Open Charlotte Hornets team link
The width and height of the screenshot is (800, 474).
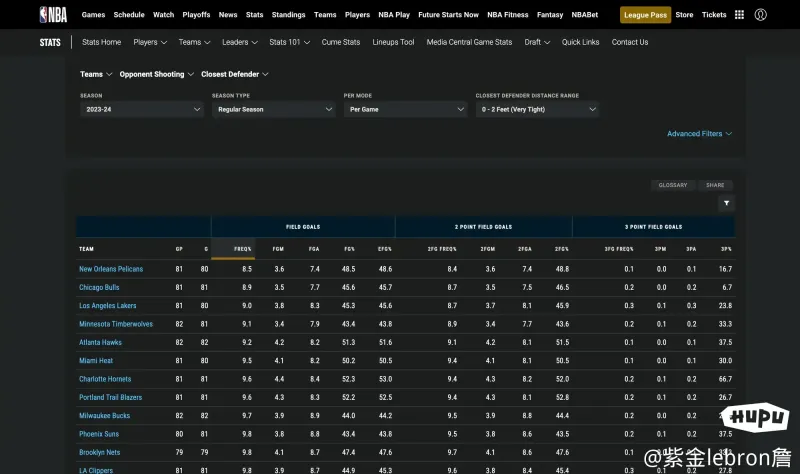tap(105, 379)
